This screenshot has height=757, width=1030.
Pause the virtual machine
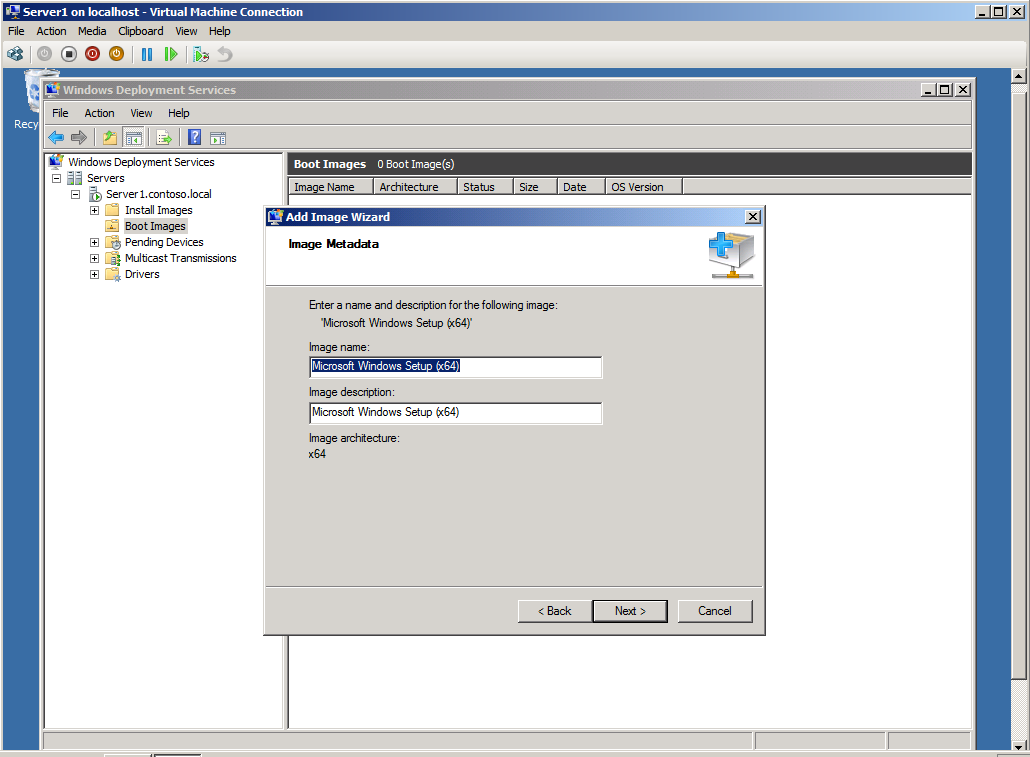[x=146, y=54]
